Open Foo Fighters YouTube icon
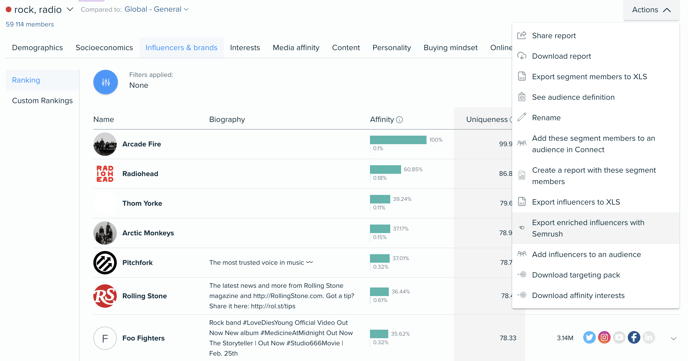Image resolution: width=688 pixels, height=361 pixels. (x=619, y=337)
